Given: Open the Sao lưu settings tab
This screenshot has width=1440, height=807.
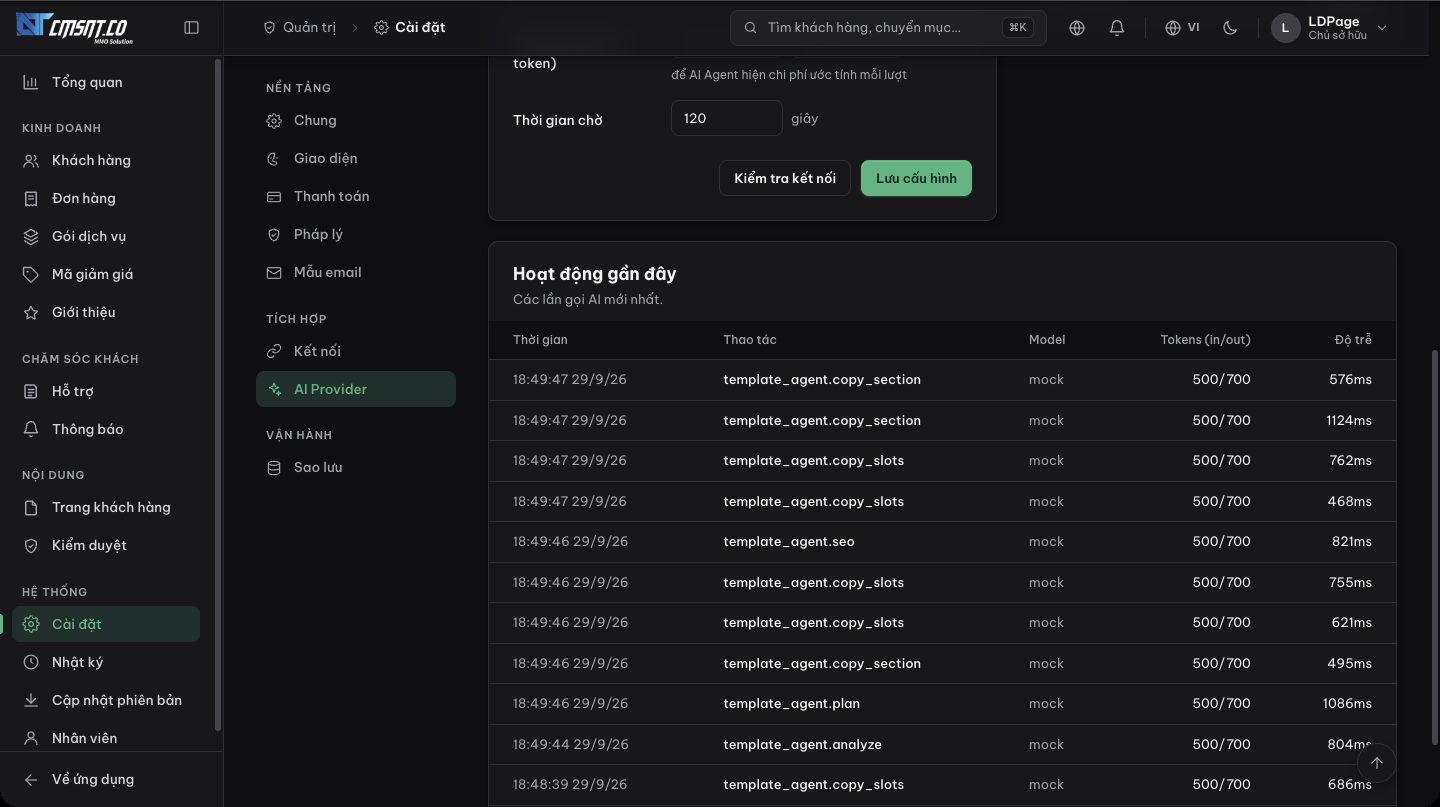Looking at the screenshot, I should click(x=356, y=467).
